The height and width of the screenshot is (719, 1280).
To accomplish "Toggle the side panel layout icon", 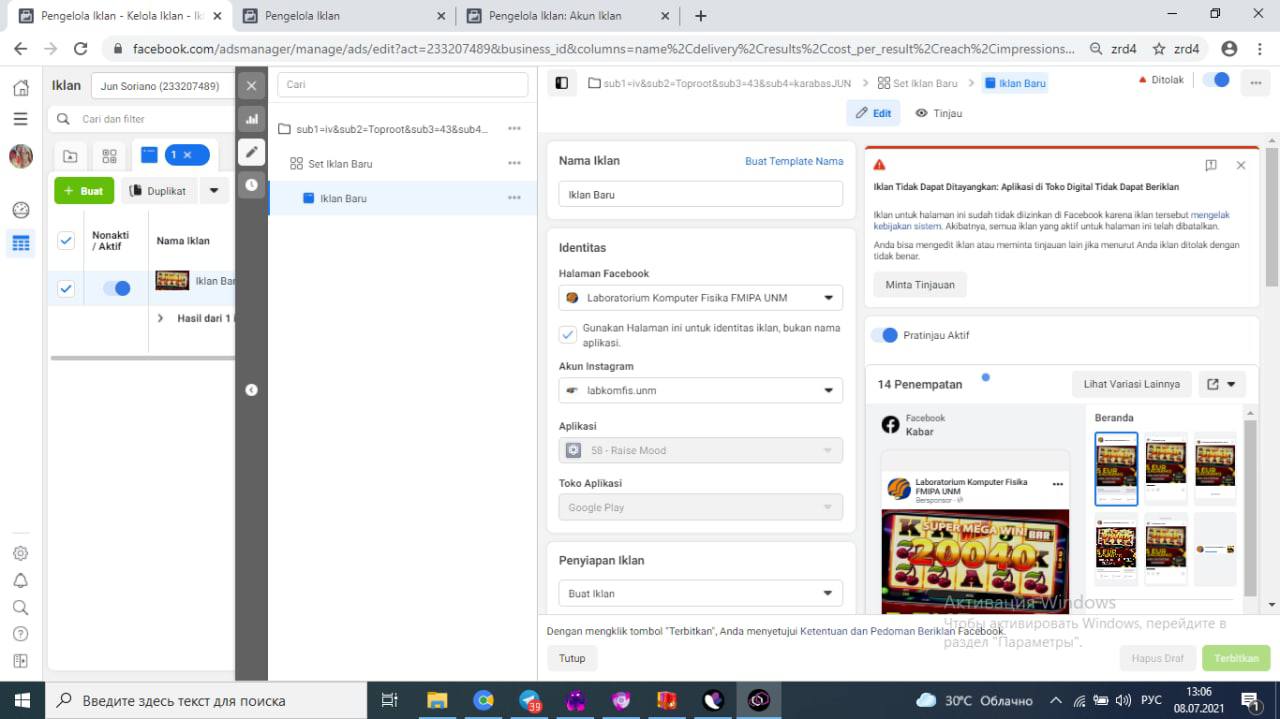I will (x=561, y=83).
